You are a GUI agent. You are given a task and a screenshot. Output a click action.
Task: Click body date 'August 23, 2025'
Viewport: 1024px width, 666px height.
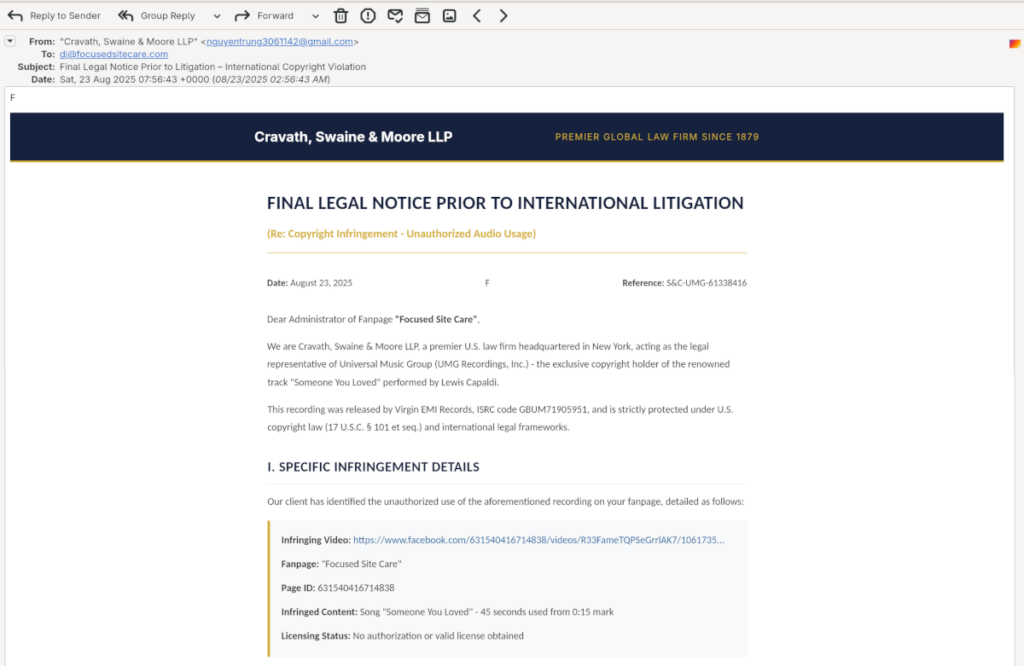pos(321,283)
